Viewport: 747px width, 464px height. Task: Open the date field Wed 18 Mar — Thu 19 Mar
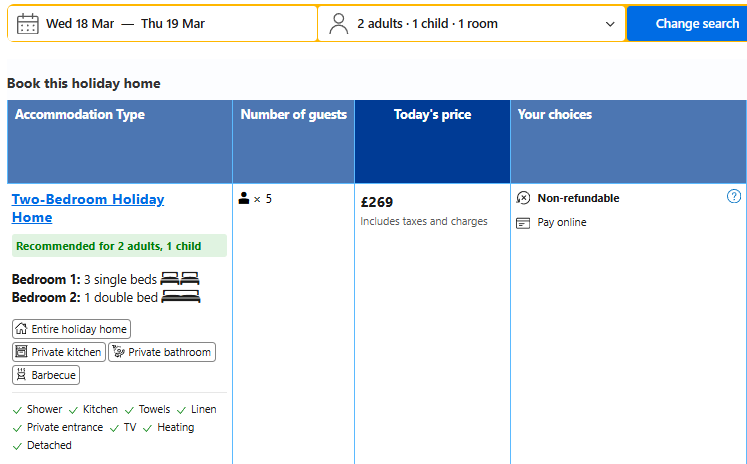click(x=162, y=24)
